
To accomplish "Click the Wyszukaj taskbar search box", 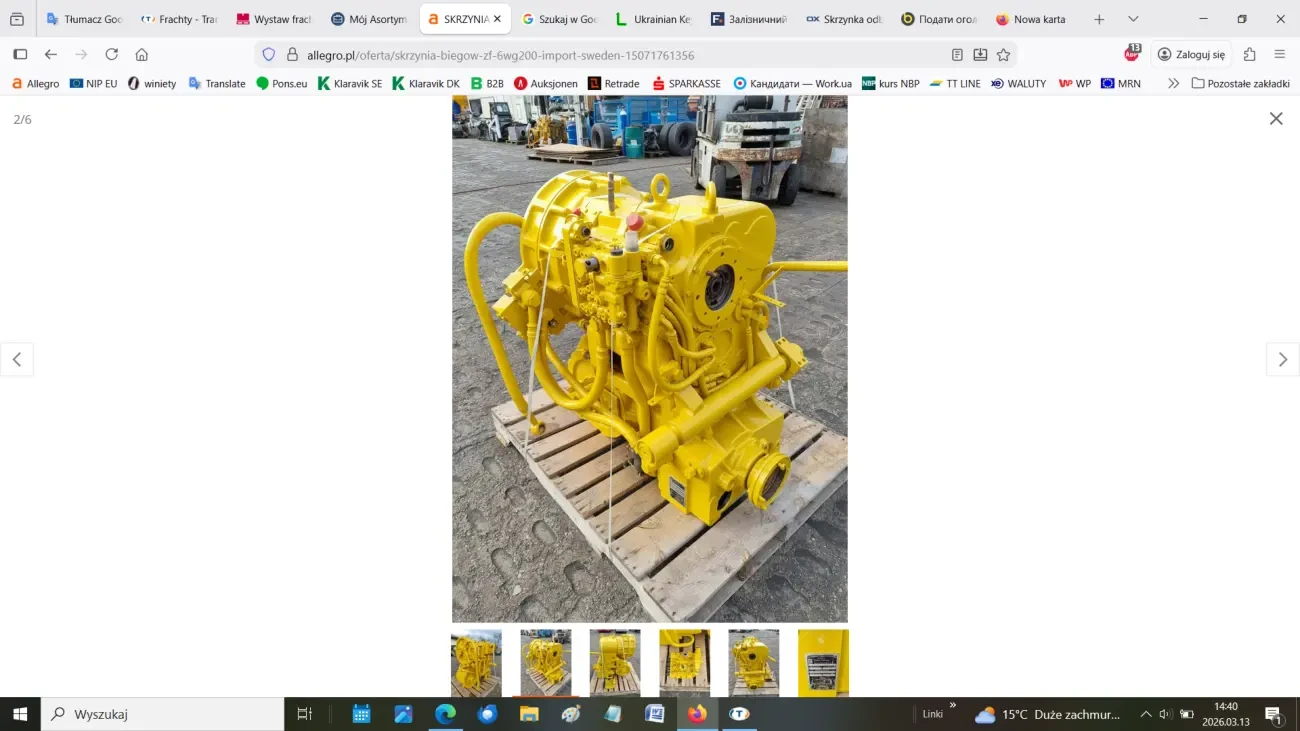I will point(165,714).
